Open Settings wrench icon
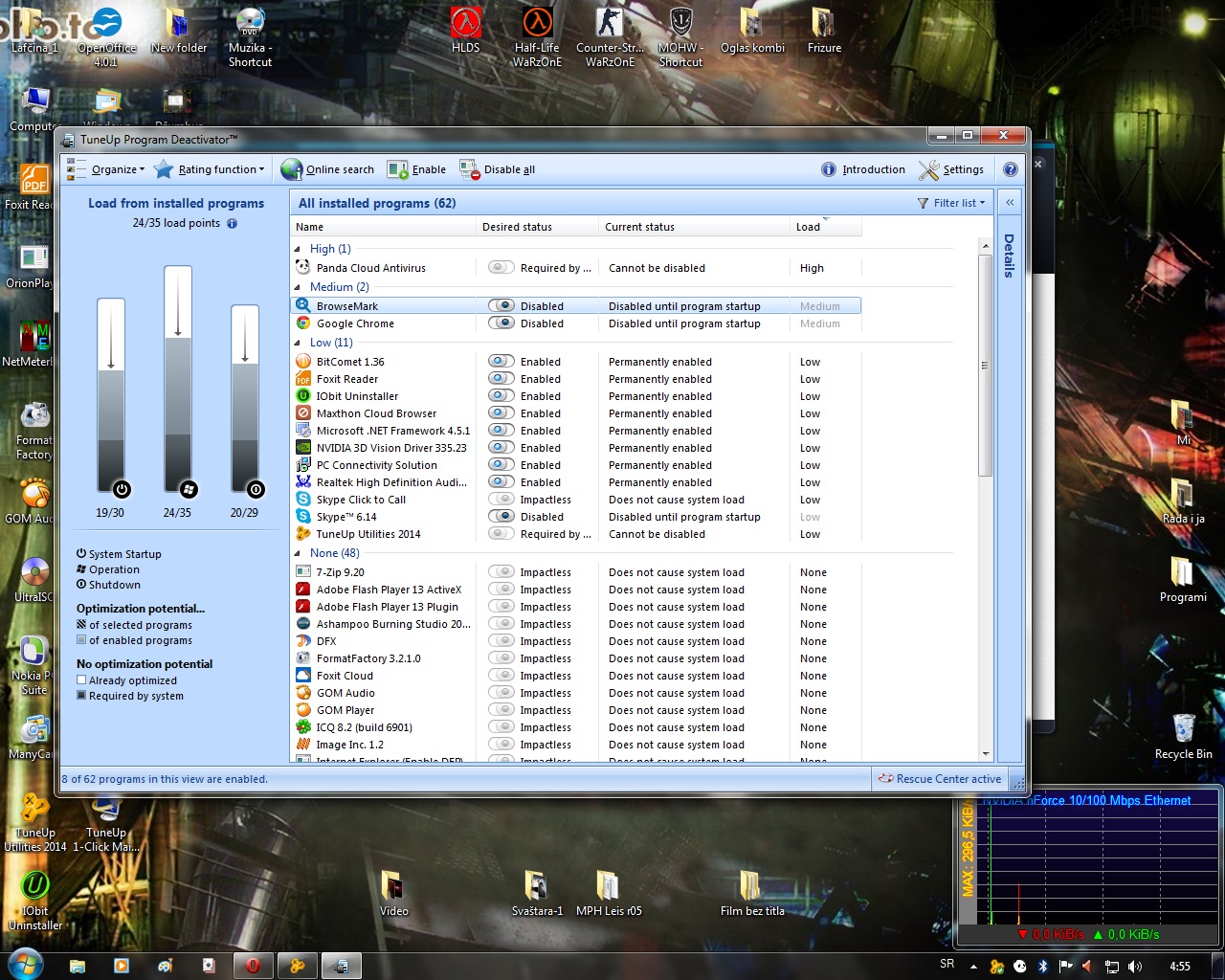Viewport: 1225px width, 980px height. (x=928, y=169)
